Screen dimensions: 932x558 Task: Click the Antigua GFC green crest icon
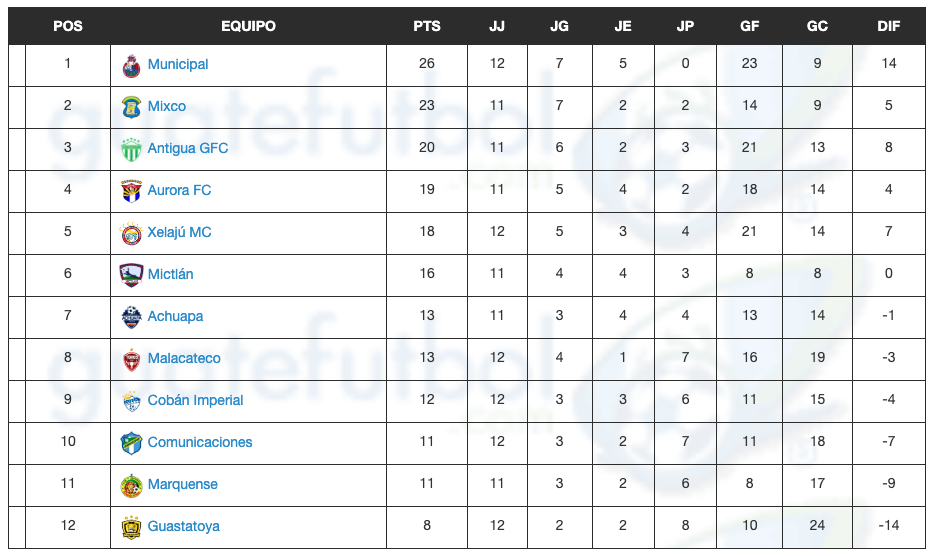pos(131,149)
